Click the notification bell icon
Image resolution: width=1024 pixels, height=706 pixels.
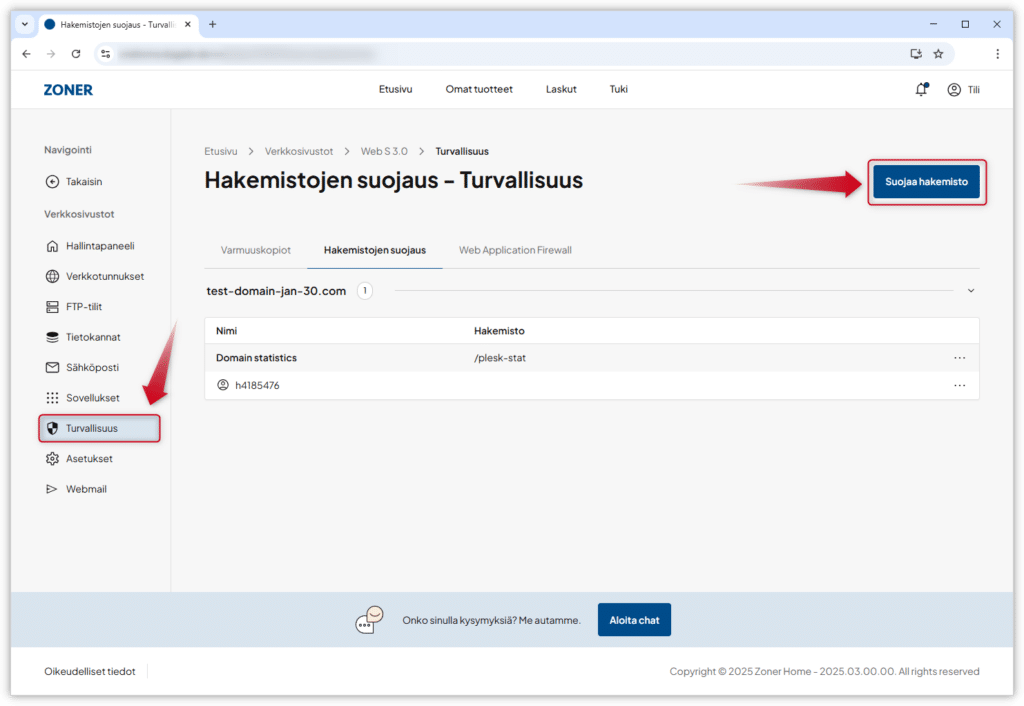click(x=921, y=90)
